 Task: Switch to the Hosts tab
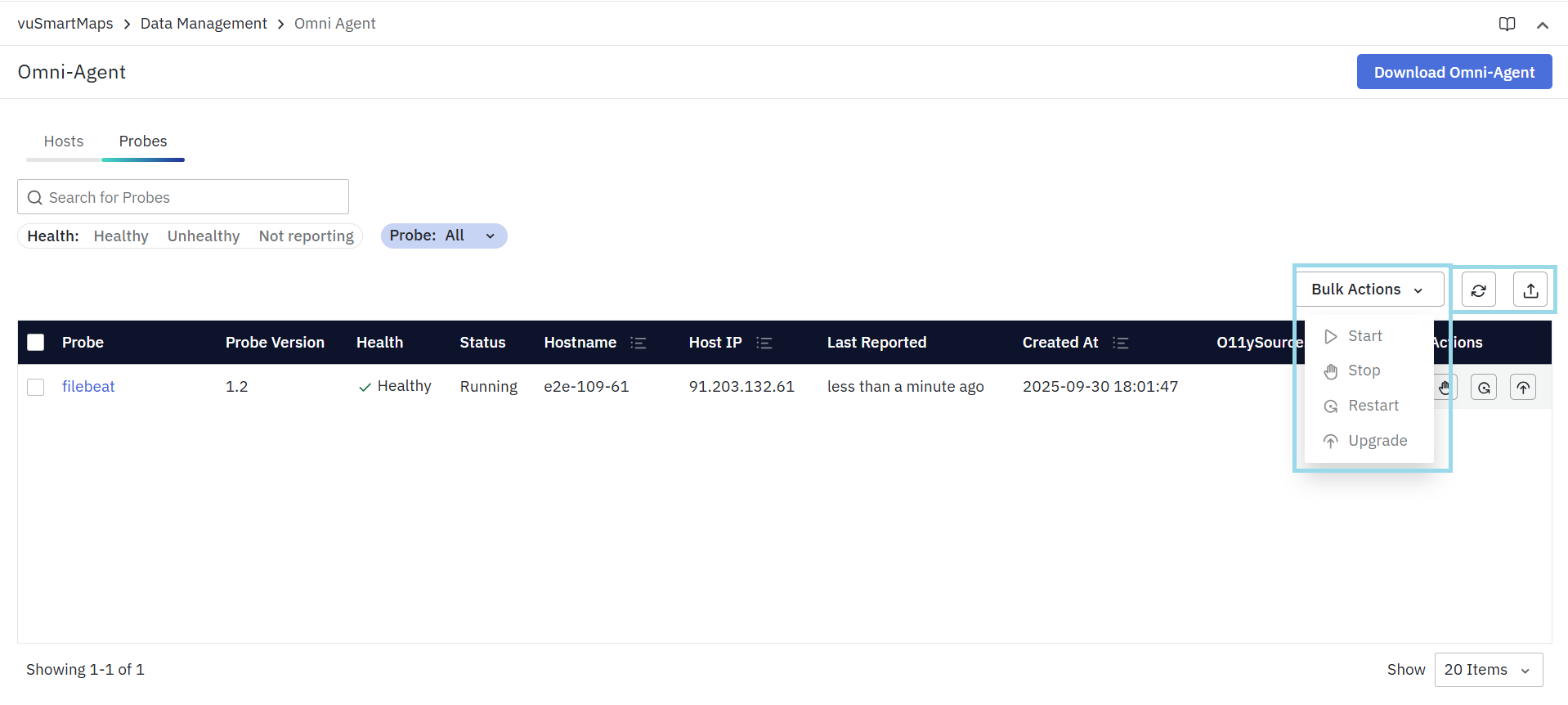pyautogui.click(x=64, y=141)
